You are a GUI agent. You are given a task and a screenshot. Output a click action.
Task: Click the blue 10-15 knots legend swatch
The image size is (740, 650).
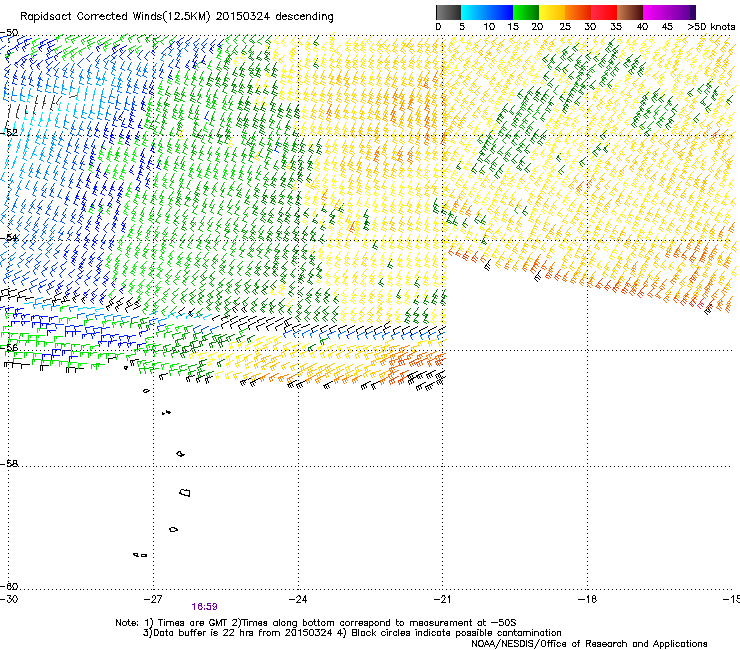coord(500,12)
